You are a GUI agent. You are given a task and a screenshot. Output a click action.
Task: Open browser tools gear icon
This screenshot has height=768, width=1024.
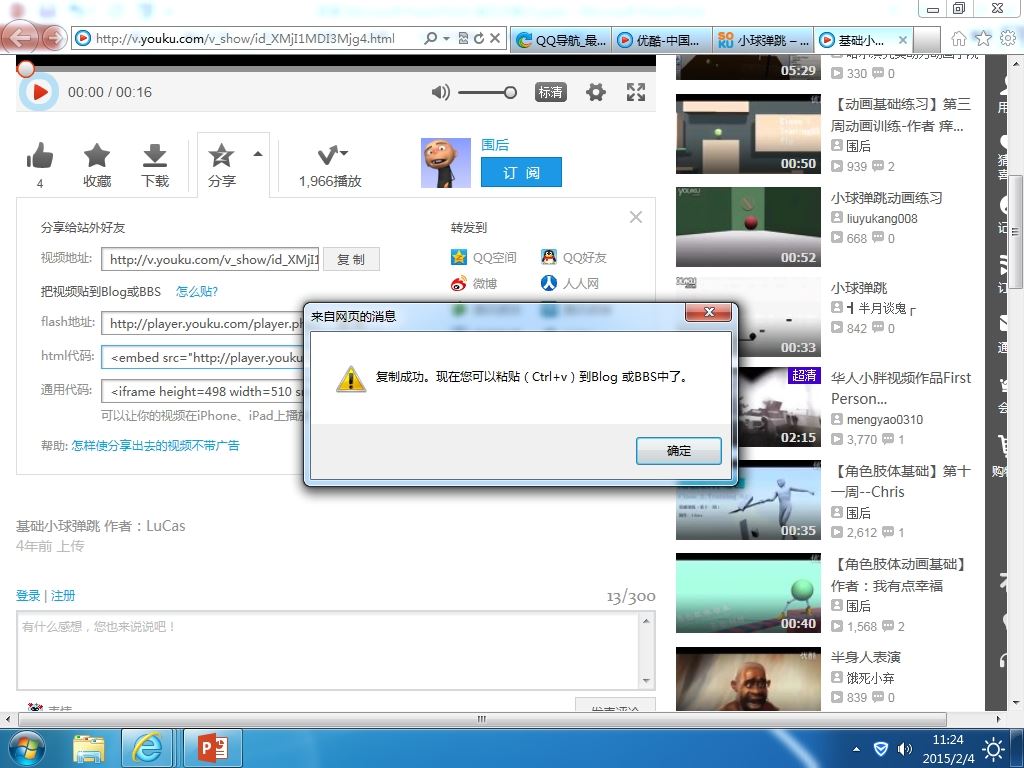click(x=1008, y=39)
